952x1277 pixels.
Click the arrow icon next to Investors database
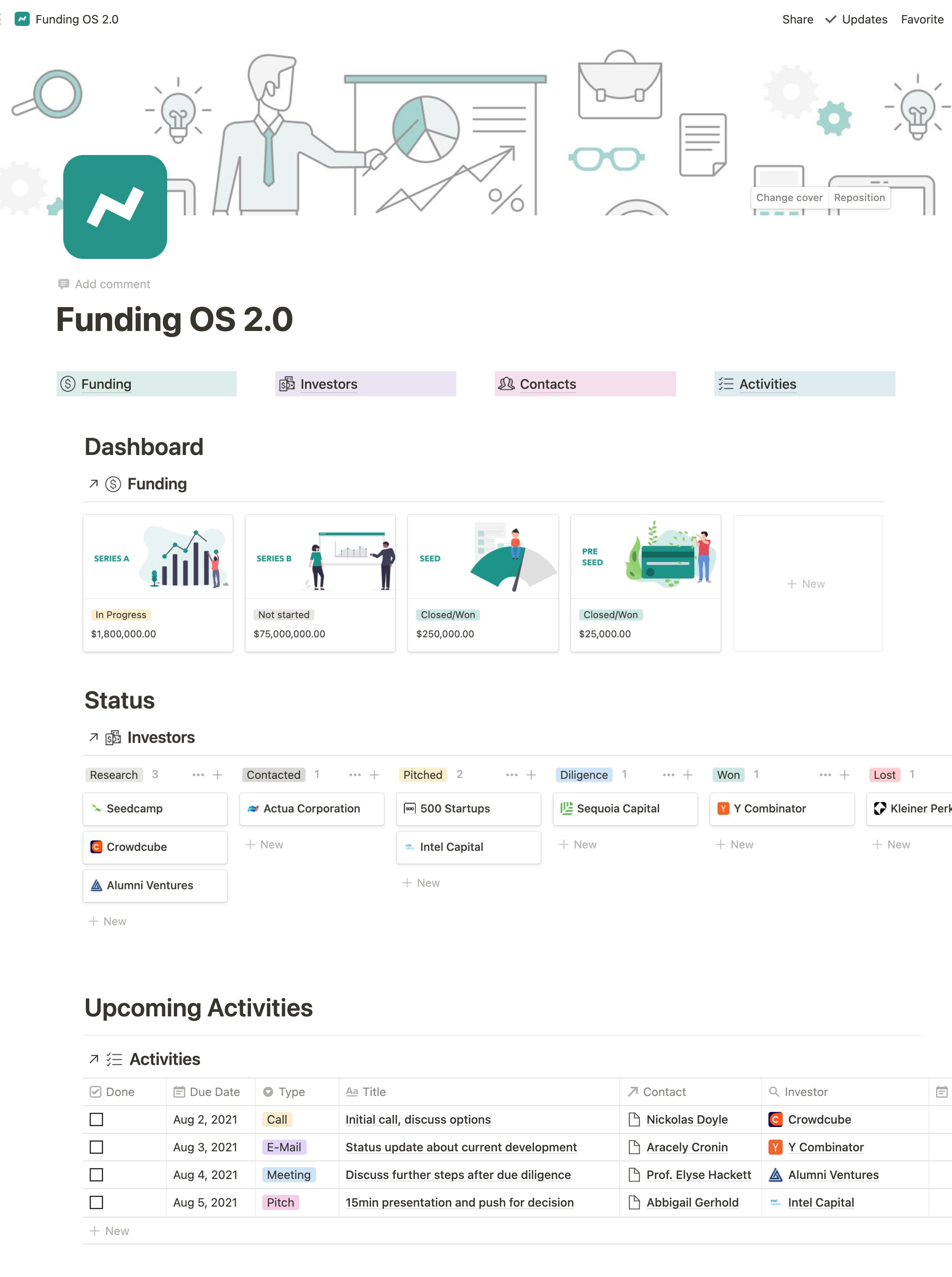coord(93,737)
